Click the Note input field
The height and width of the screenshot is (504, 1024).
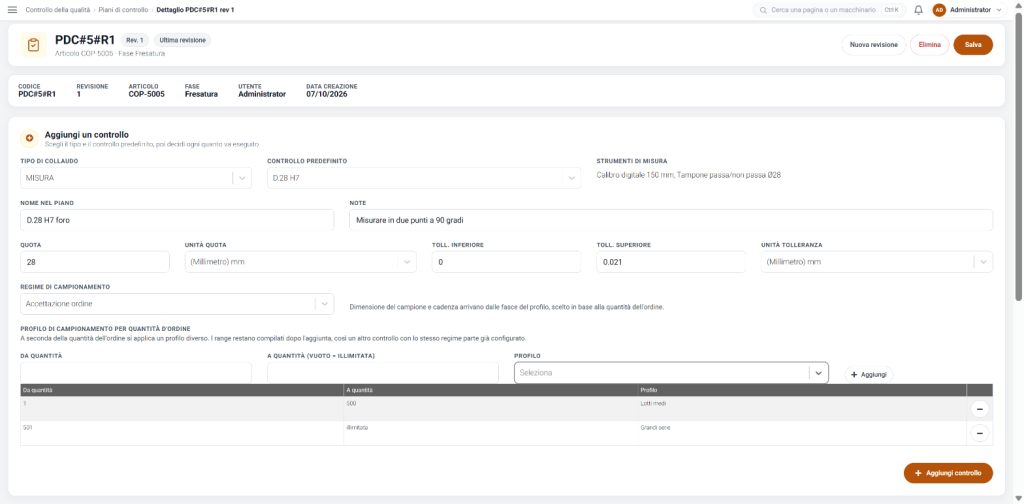click(x=671, y=220)
